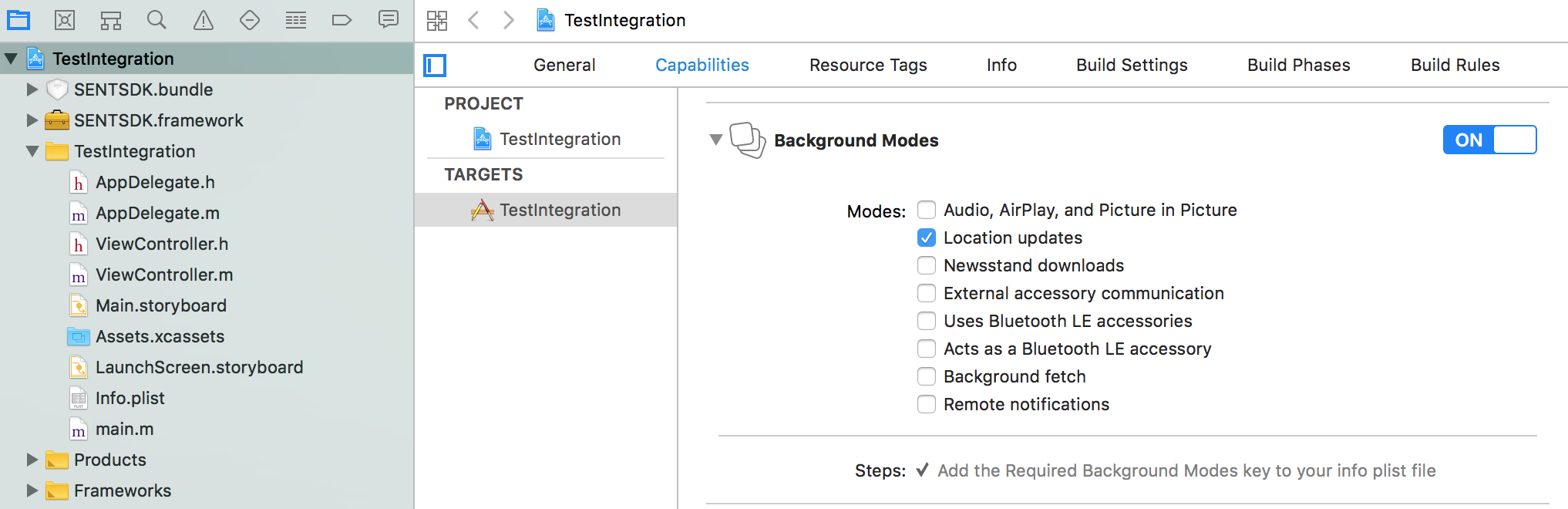Hide the project and targets list panel
Screen dimensions: 1568x509
[436, 66]
